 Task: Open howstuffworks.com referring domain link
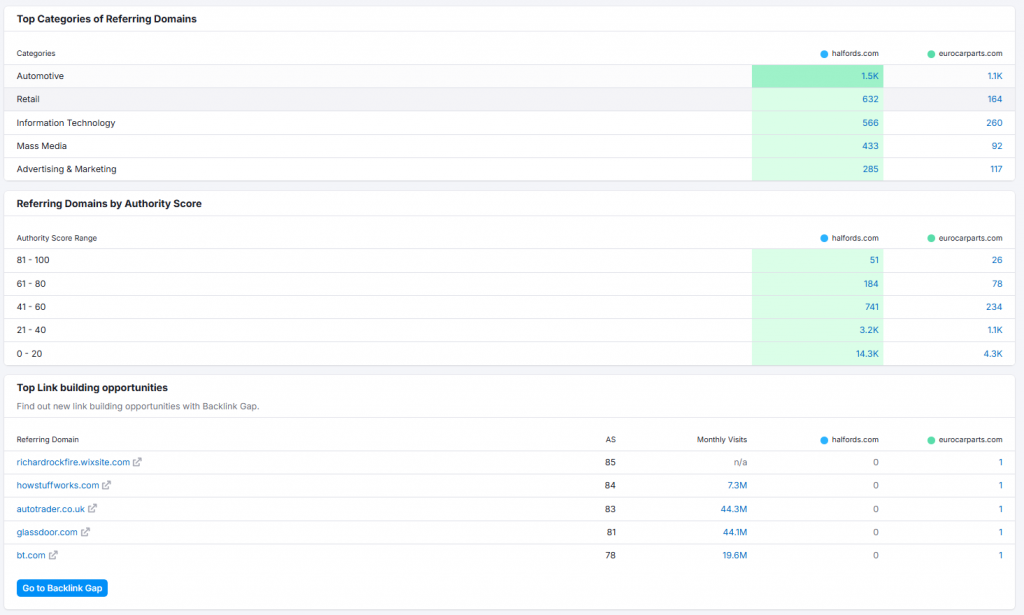(x=58, y=485)
